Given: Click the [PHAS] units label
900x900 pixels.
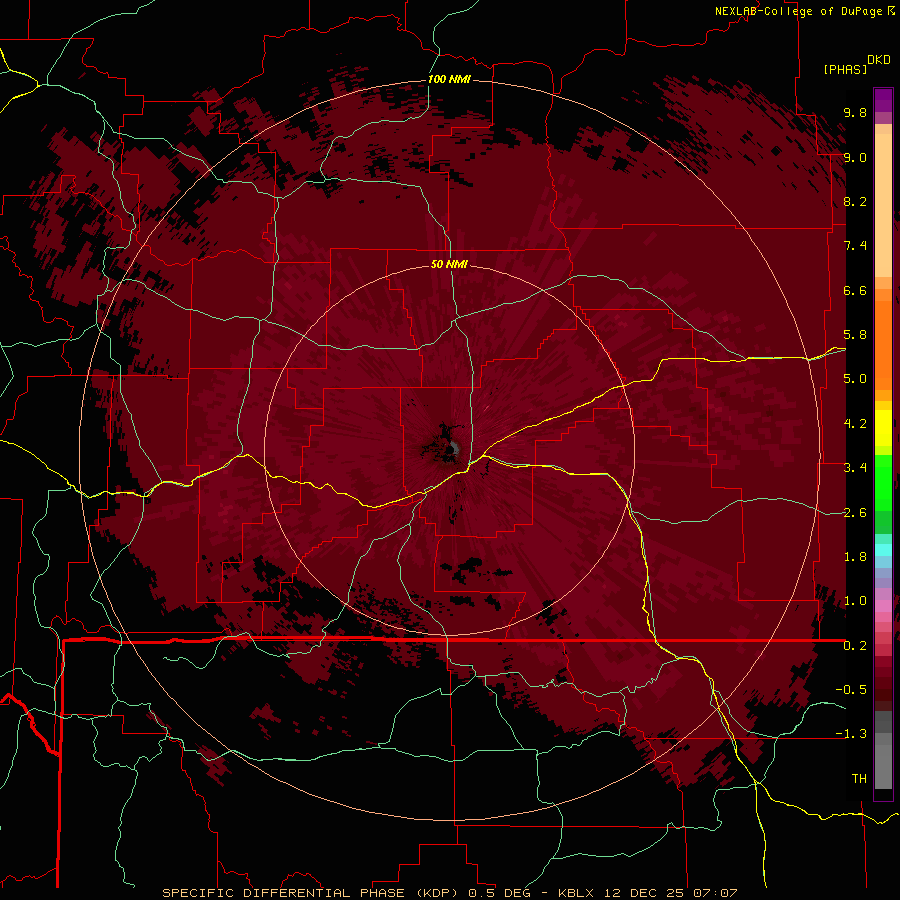Looking at the screenshot, I should 845,69.
